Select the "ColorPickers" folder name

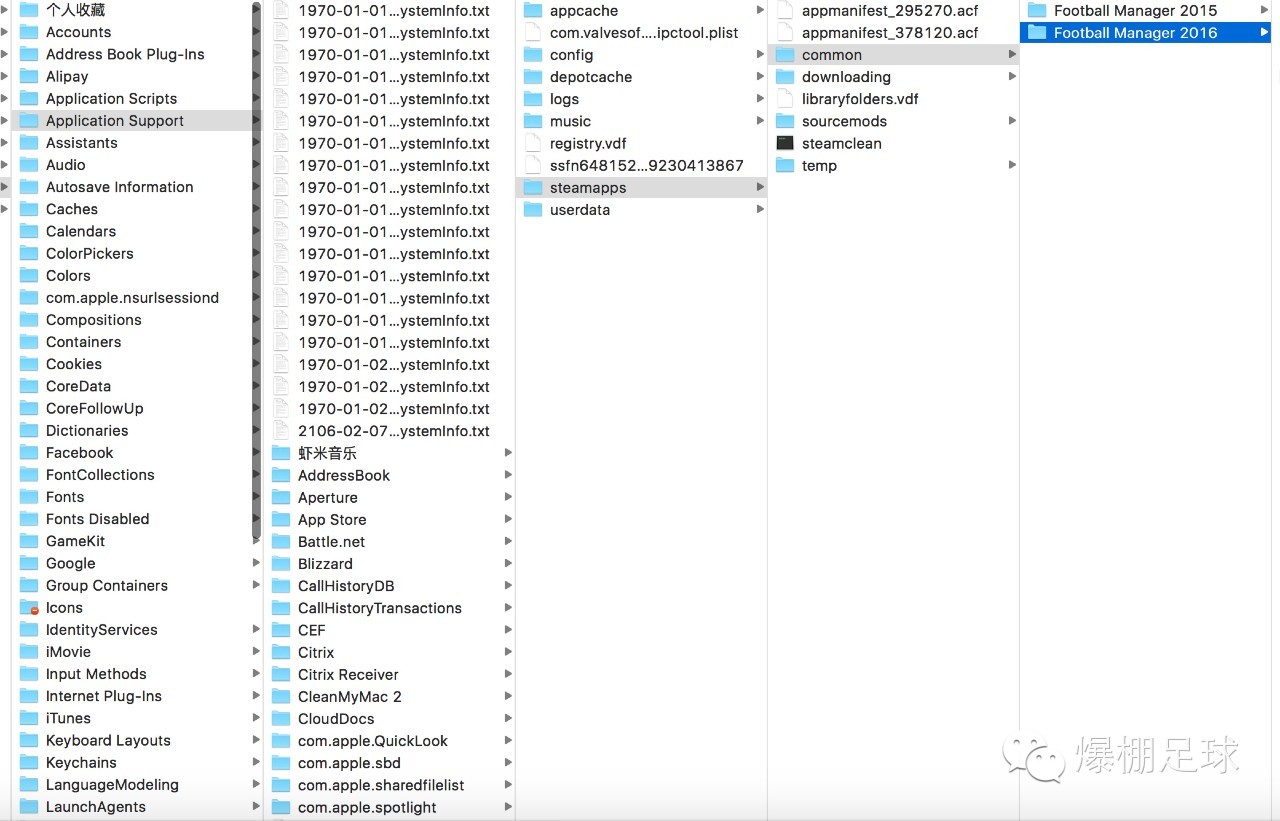tap(90, 254)
